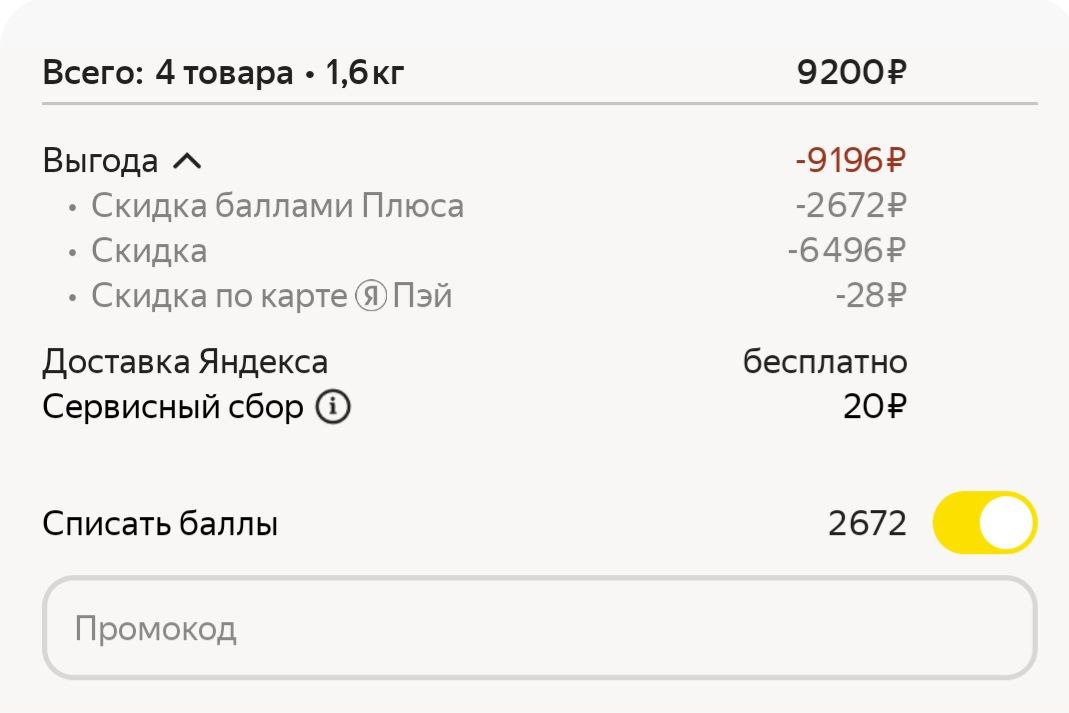Click the bullet icon before Скидка по карте

(x=70, y=295)
